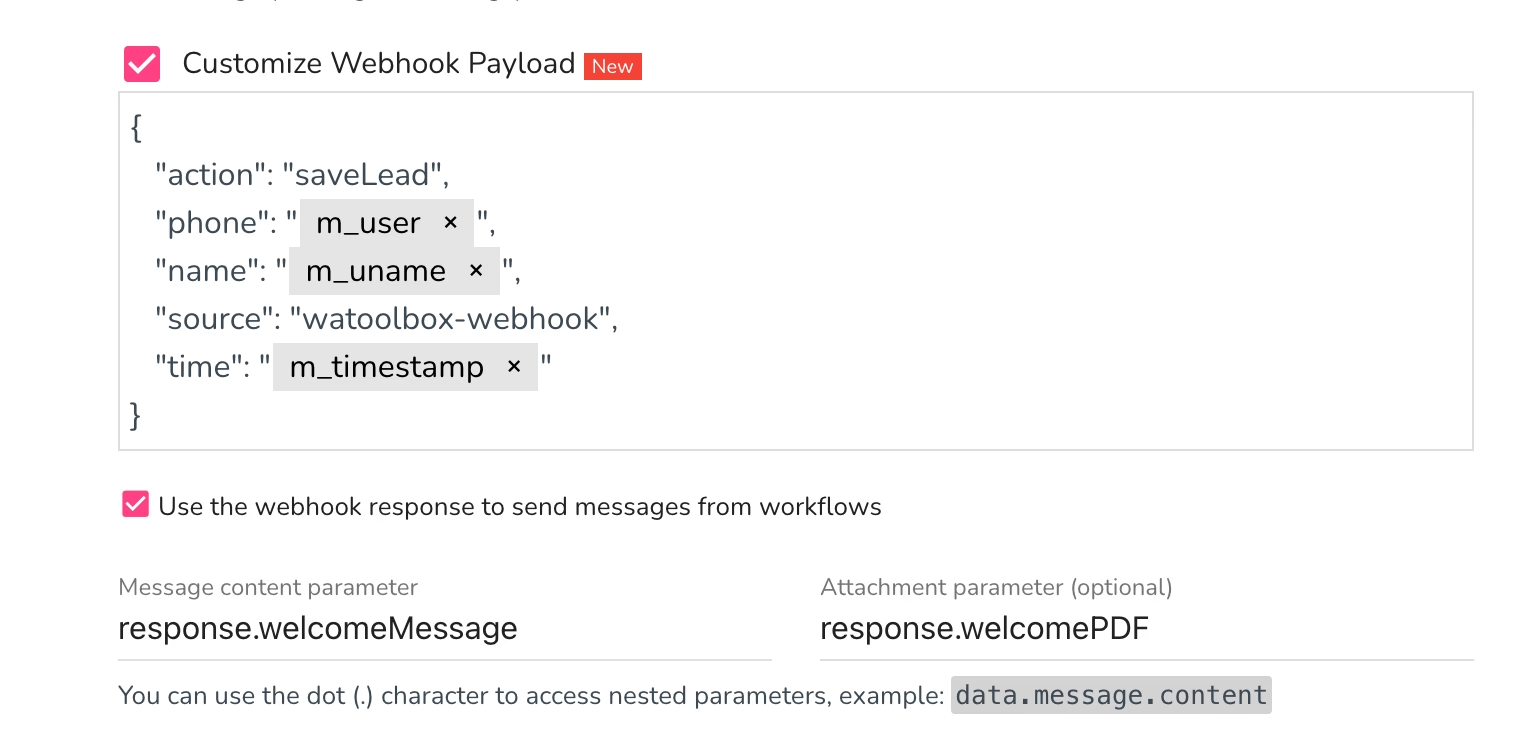Click the "Use the webhook response" label text
1524x756 pixels.
click(x=520, y=506)
